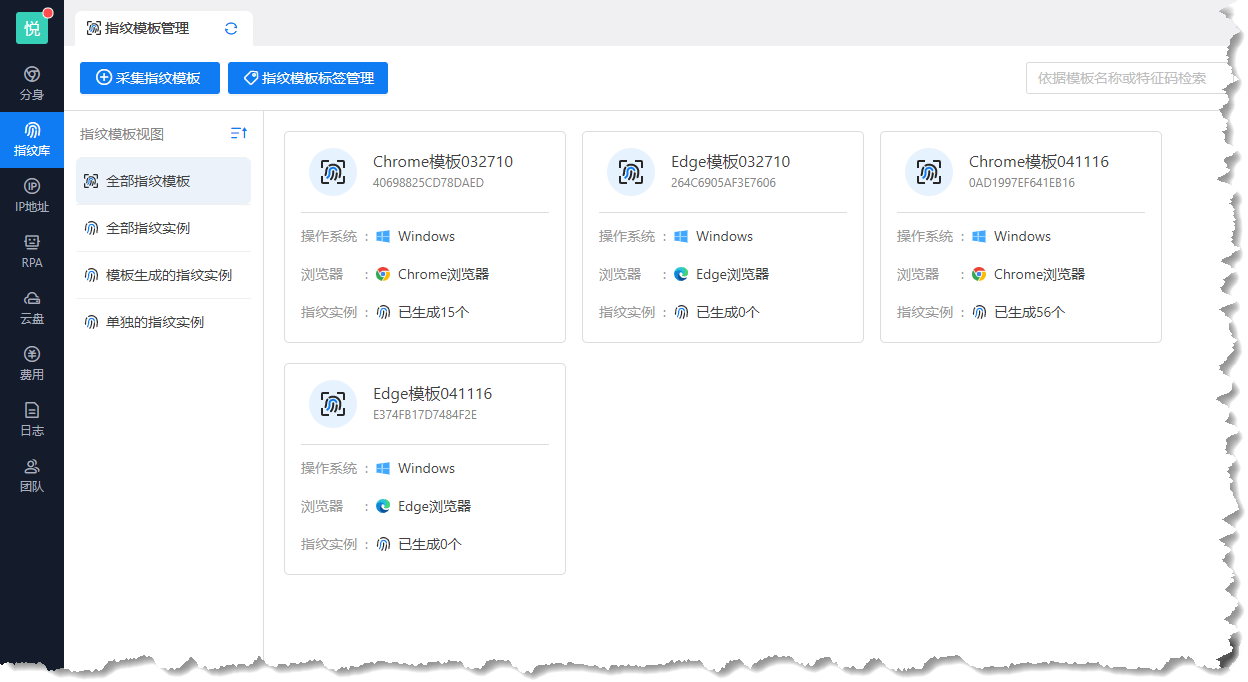The image size is (1248, 682).
Task: Click feature code 40698825CD78DAED
Action: pos(429,183)
